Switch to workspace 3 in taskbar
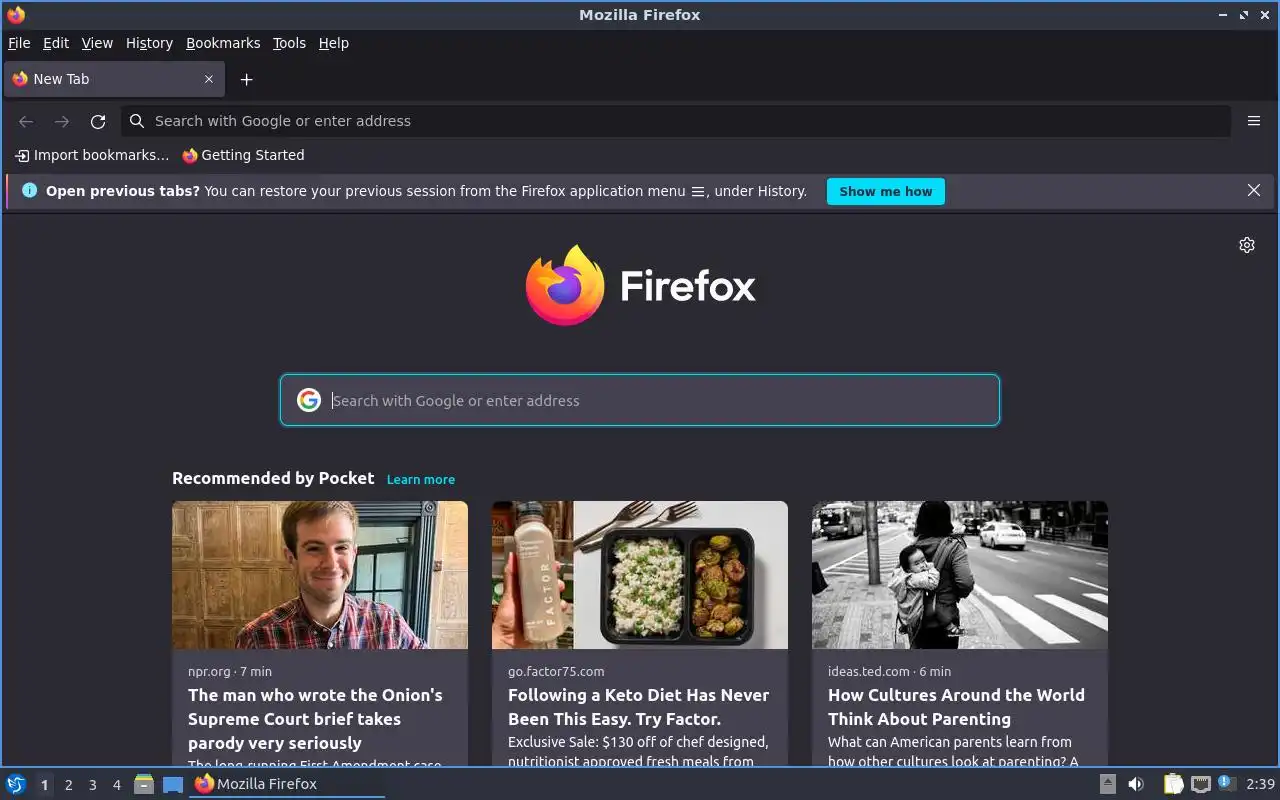The height and width of the screenshot is (800, 1280). pyautogui.click(x=92, y=785)
